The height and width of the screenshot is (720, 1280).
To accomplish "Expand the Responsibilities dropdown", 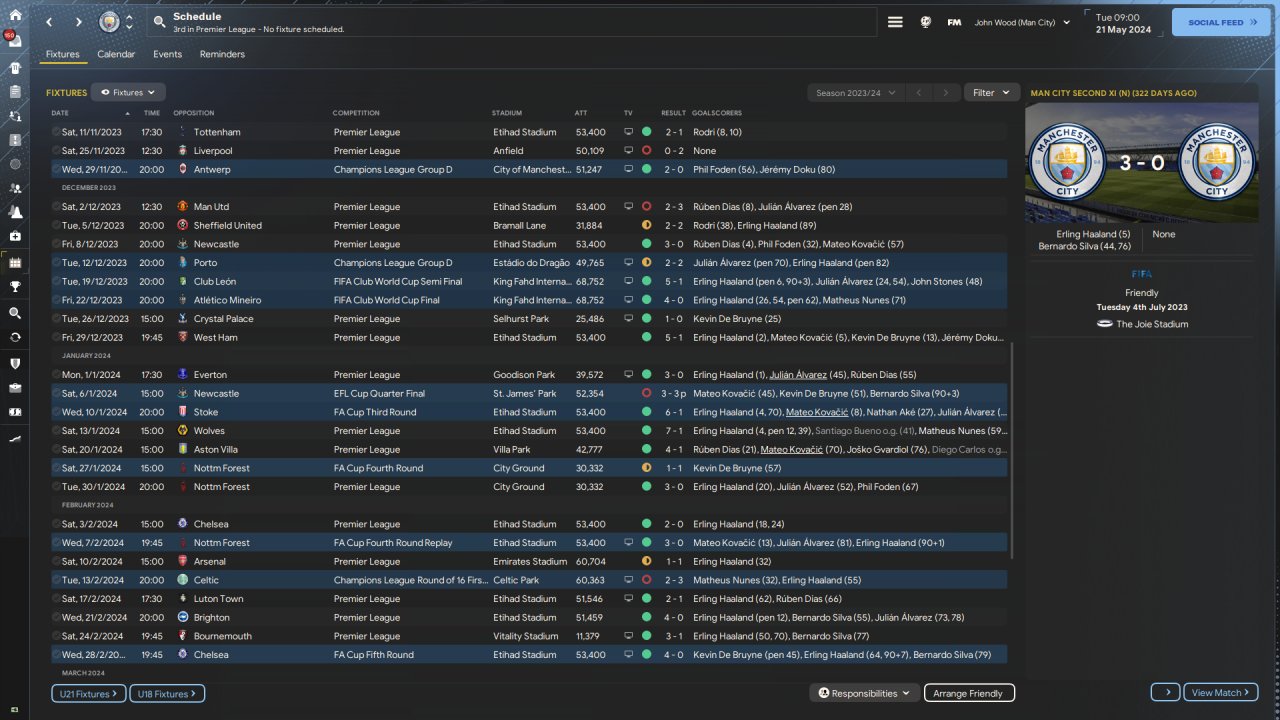I will click(865, 693).
